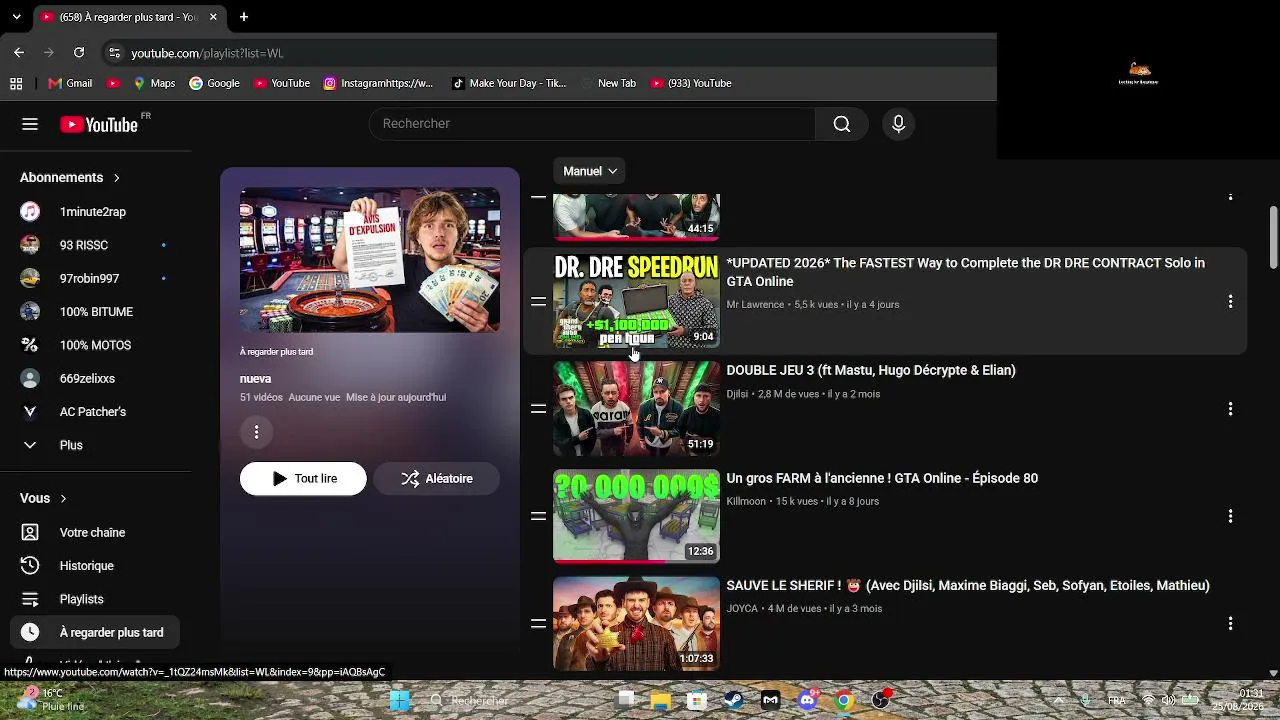The width and height of the screenshot is (1280, 720).
Task: Visit the Killmoon channel link
Action: 746,501
